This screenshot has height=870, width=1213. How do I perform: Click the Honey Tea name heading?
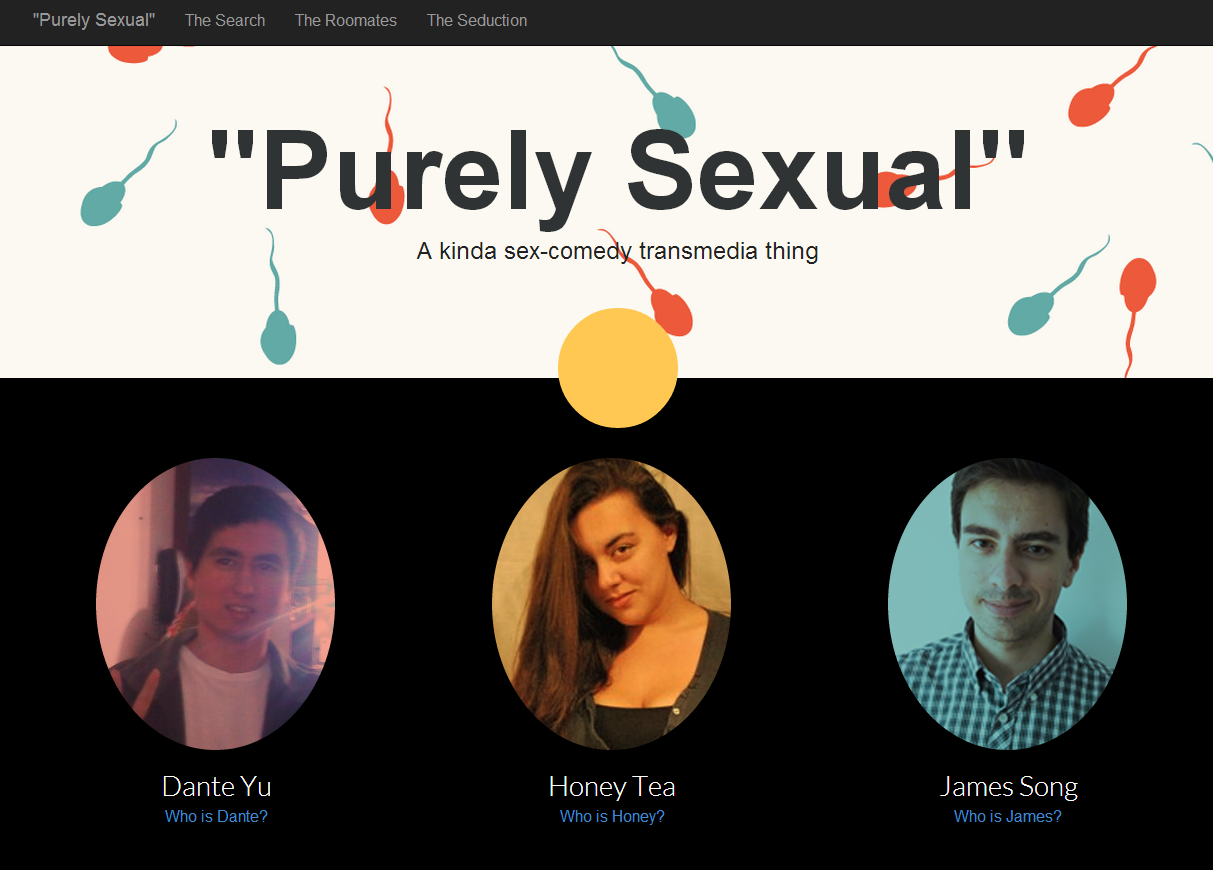(612, 786)
